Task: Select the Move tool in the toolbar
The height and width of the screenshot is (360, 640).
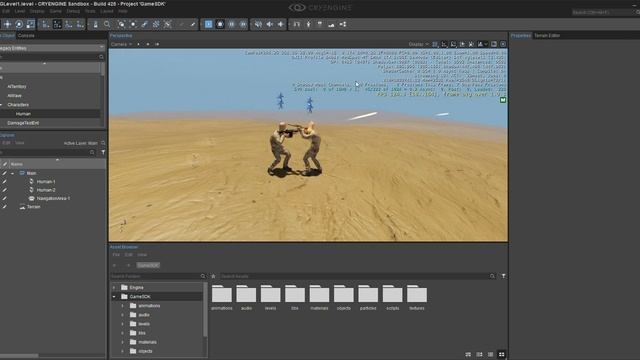Action: (7, 24)
